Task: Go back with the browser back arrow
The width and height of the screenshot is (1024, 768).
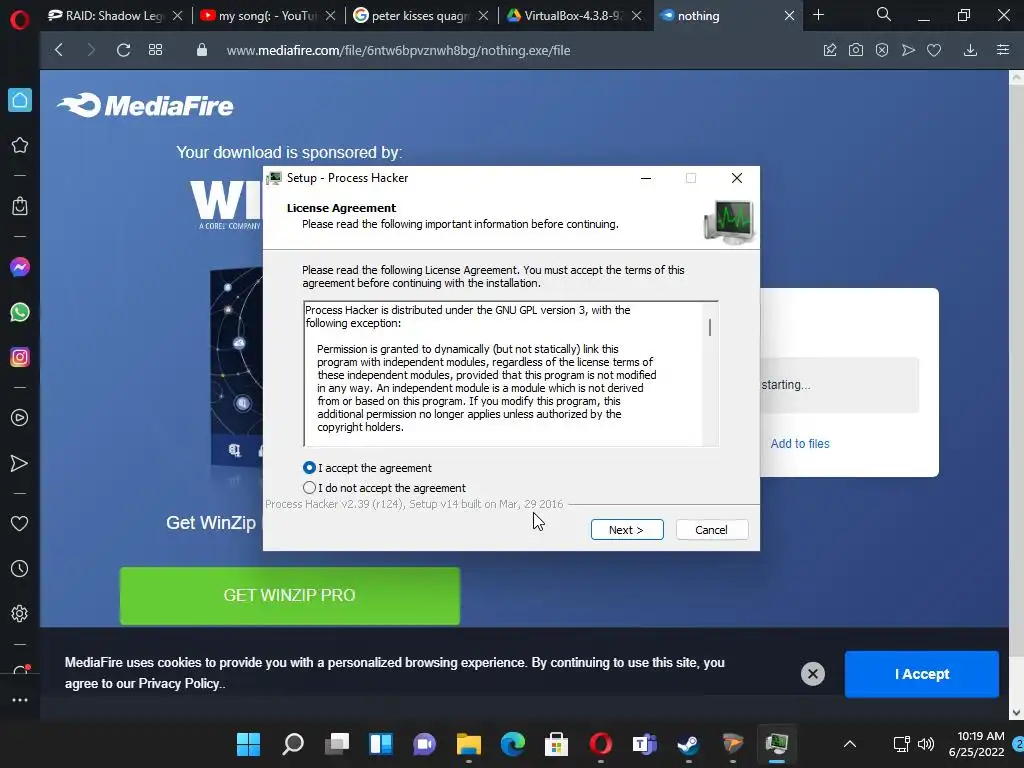Action: [59, 50]
